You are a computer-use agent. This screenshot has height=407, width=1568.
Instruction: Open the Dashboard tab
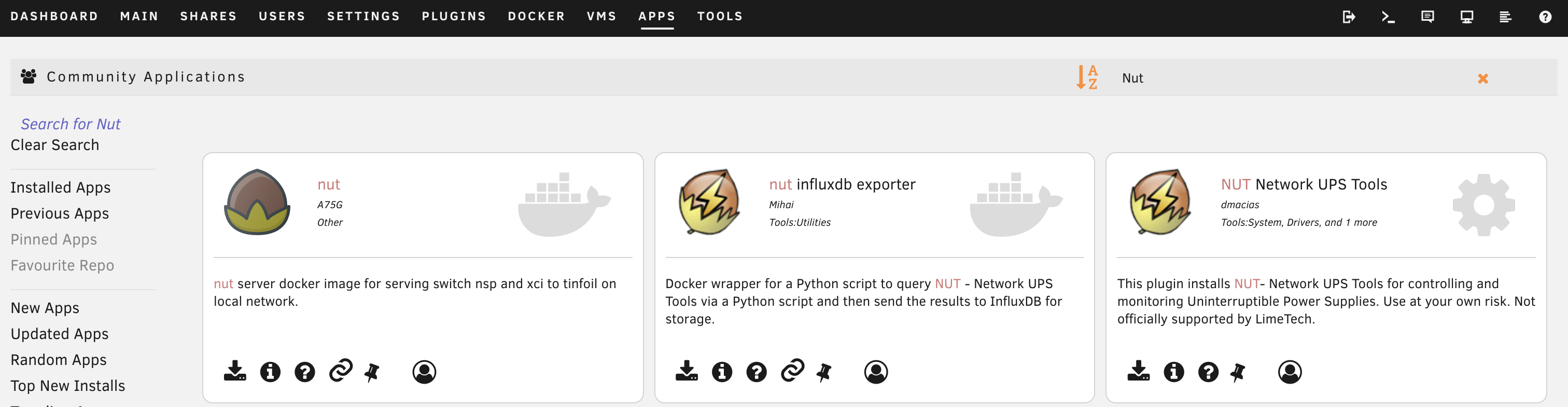54,17
